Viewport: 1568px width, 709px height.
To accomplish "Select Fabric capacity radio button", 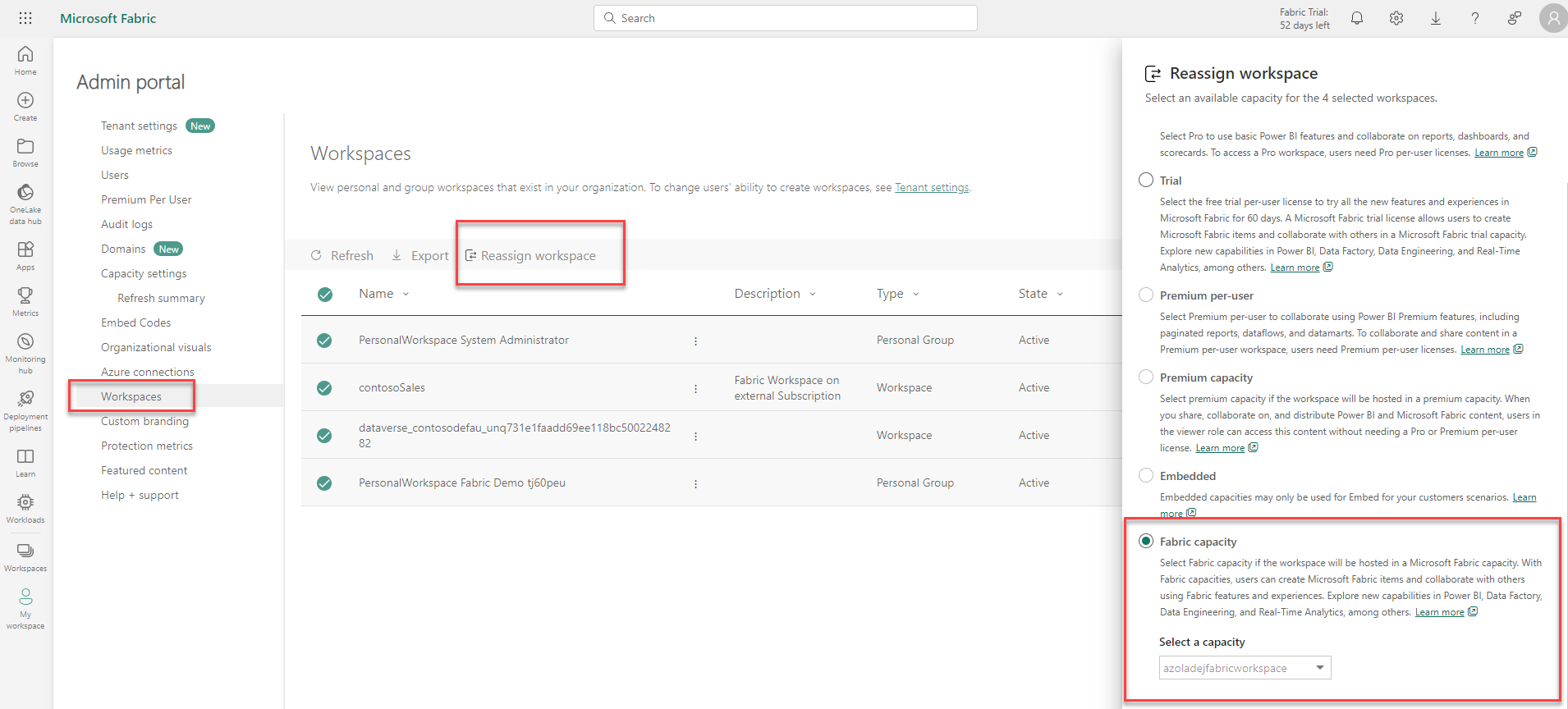I will 1146,541.
